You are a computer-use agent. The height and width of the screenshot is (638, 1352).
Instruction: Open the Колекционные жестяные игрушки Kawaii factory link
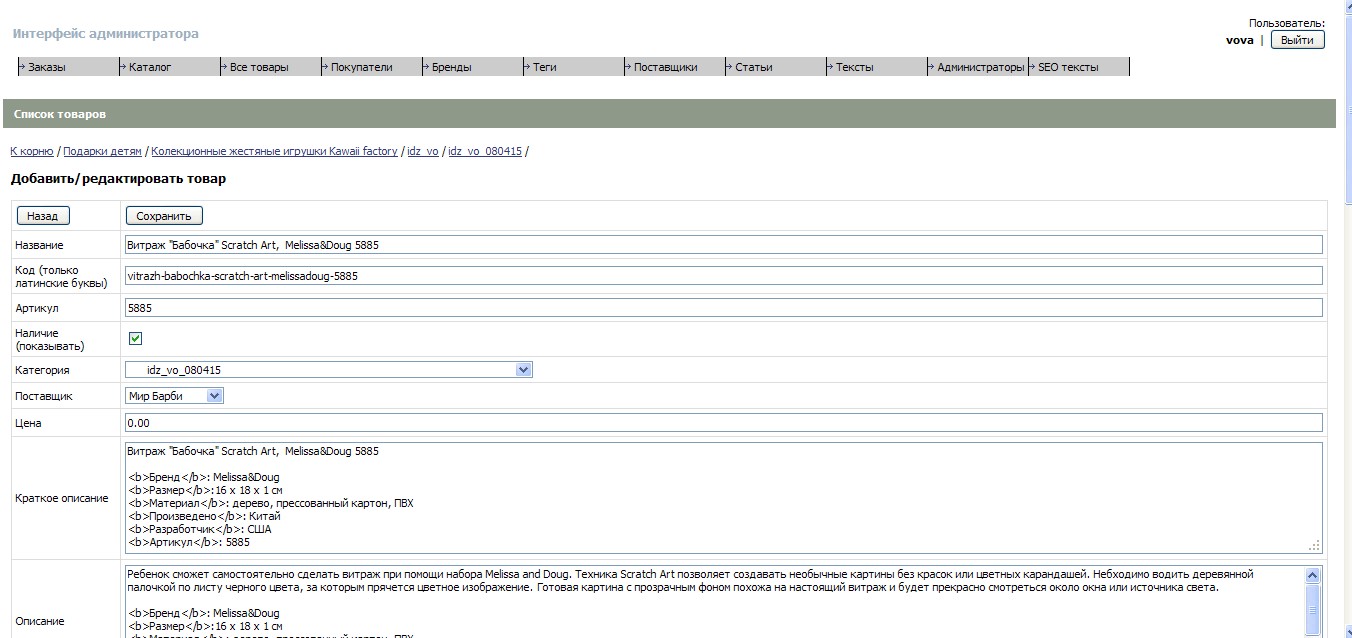tap(274, 151)
